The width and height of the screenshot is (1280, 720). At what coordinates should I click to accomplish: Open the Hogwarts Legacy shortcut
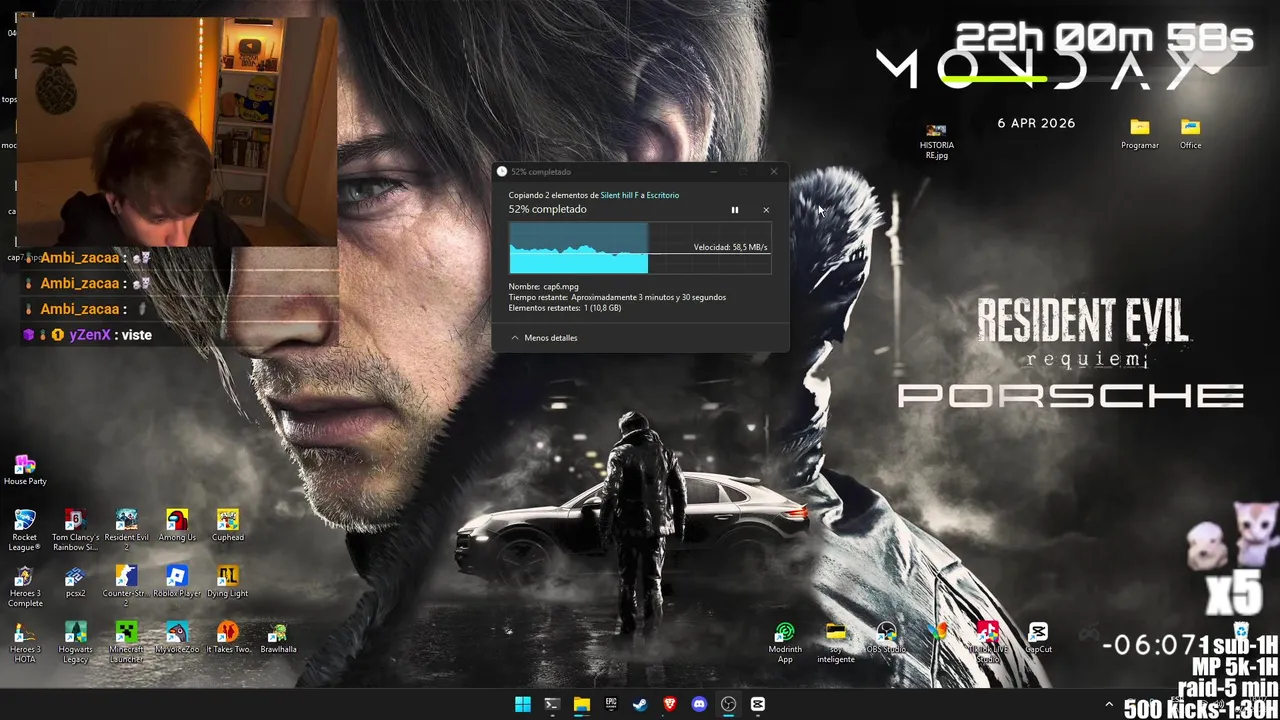[x=75, y=643]
